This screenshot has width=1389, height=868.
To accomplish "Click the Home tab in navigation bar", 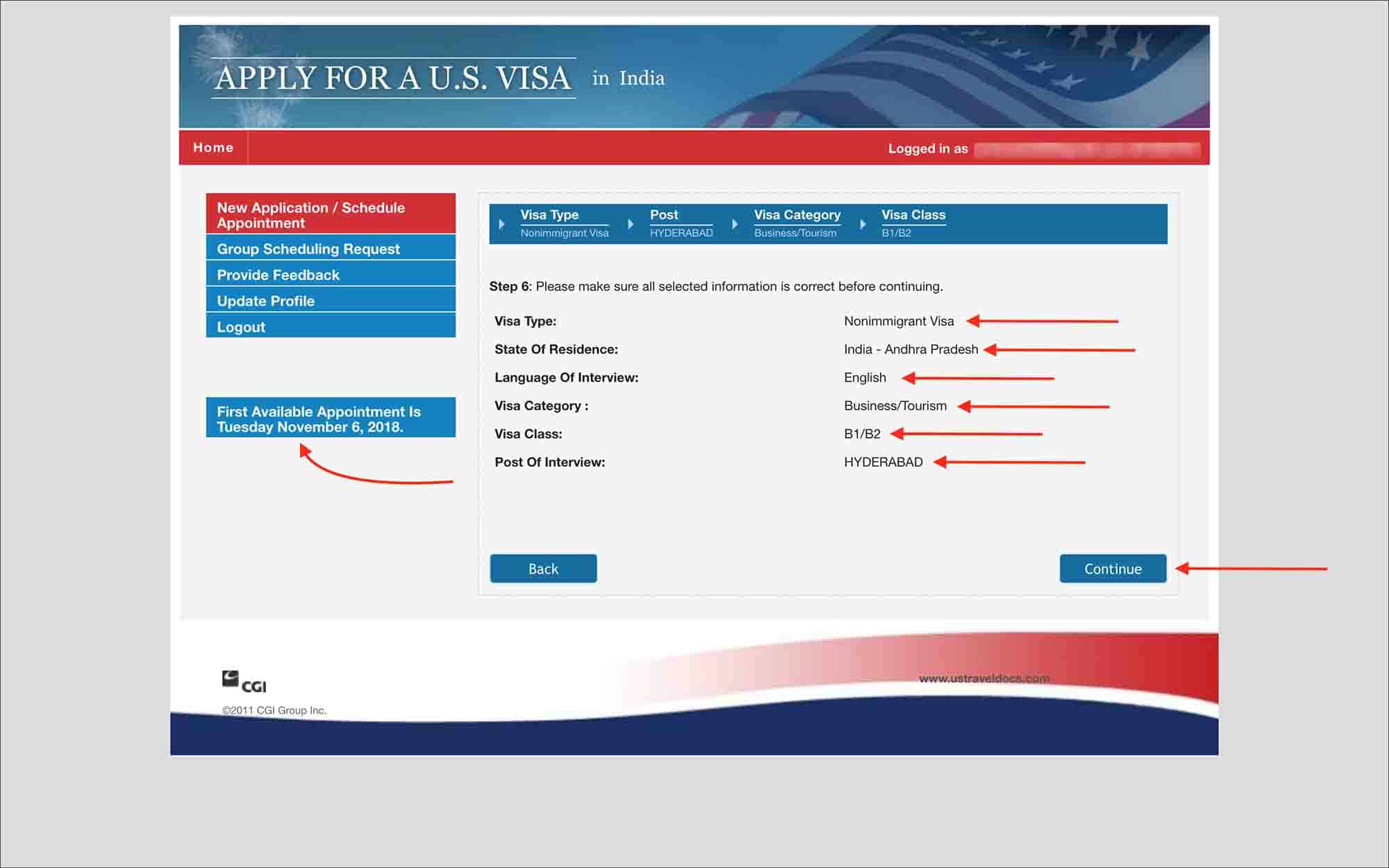I will coord(213,147).
